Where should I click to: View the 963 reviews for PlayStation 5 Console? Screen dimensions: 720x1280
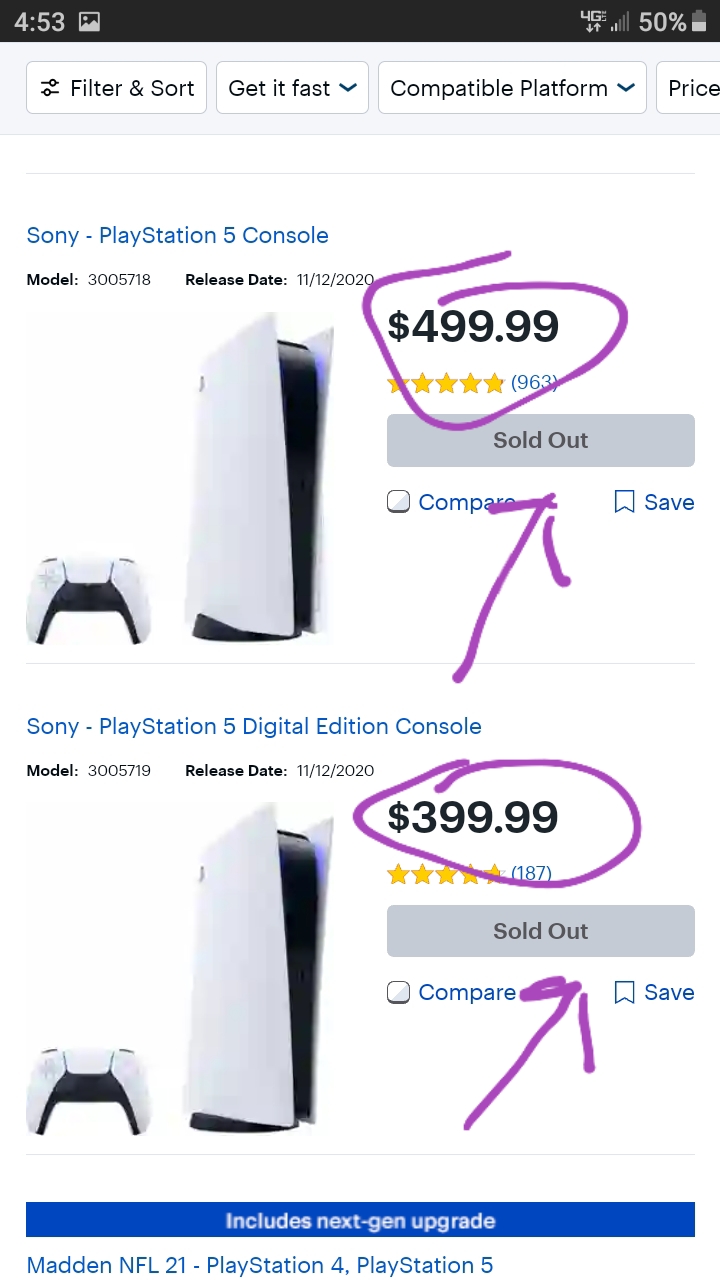[533, 382]
